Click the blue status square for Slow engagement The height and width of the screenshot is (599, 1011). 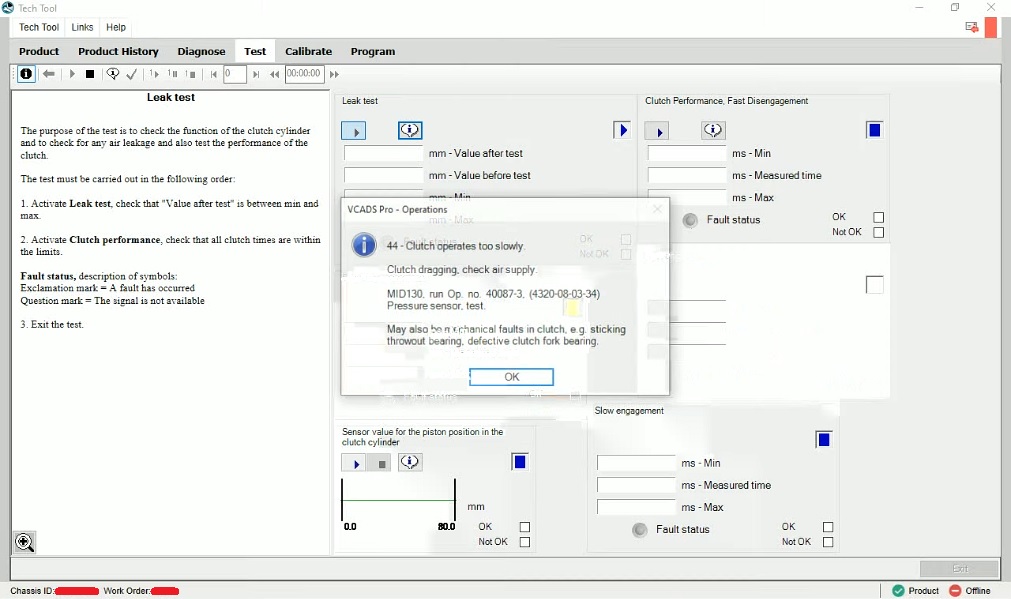tap(824, 440)
